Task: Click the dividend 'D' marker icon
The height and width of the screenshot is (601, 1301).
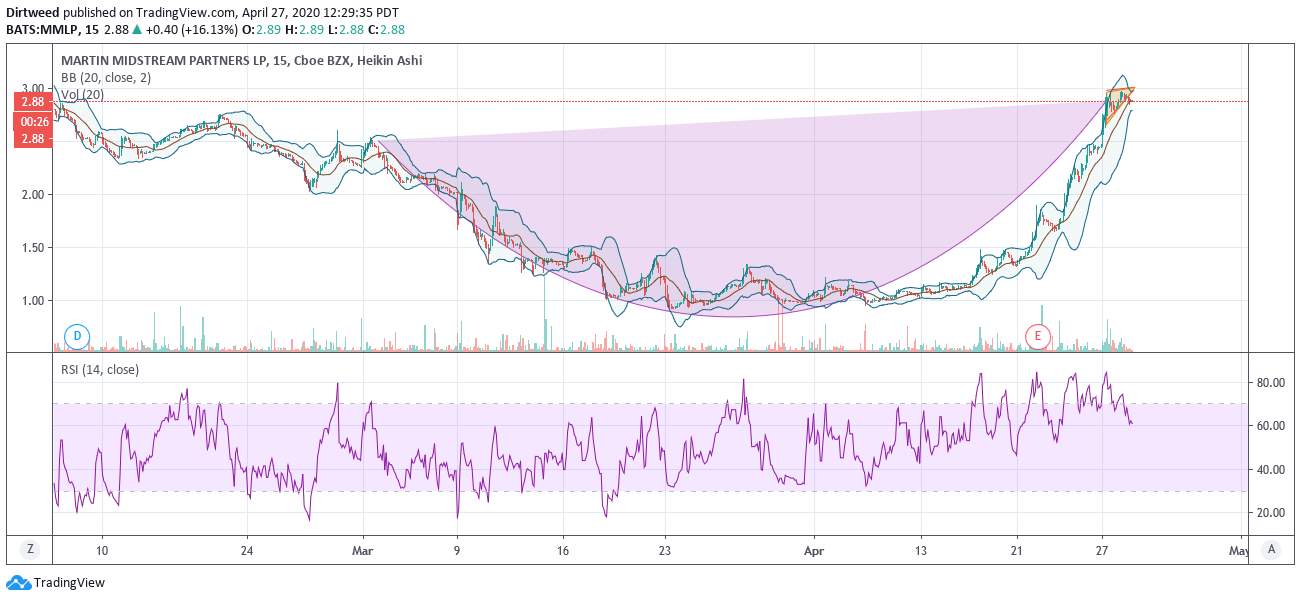Action: [77, 336]
